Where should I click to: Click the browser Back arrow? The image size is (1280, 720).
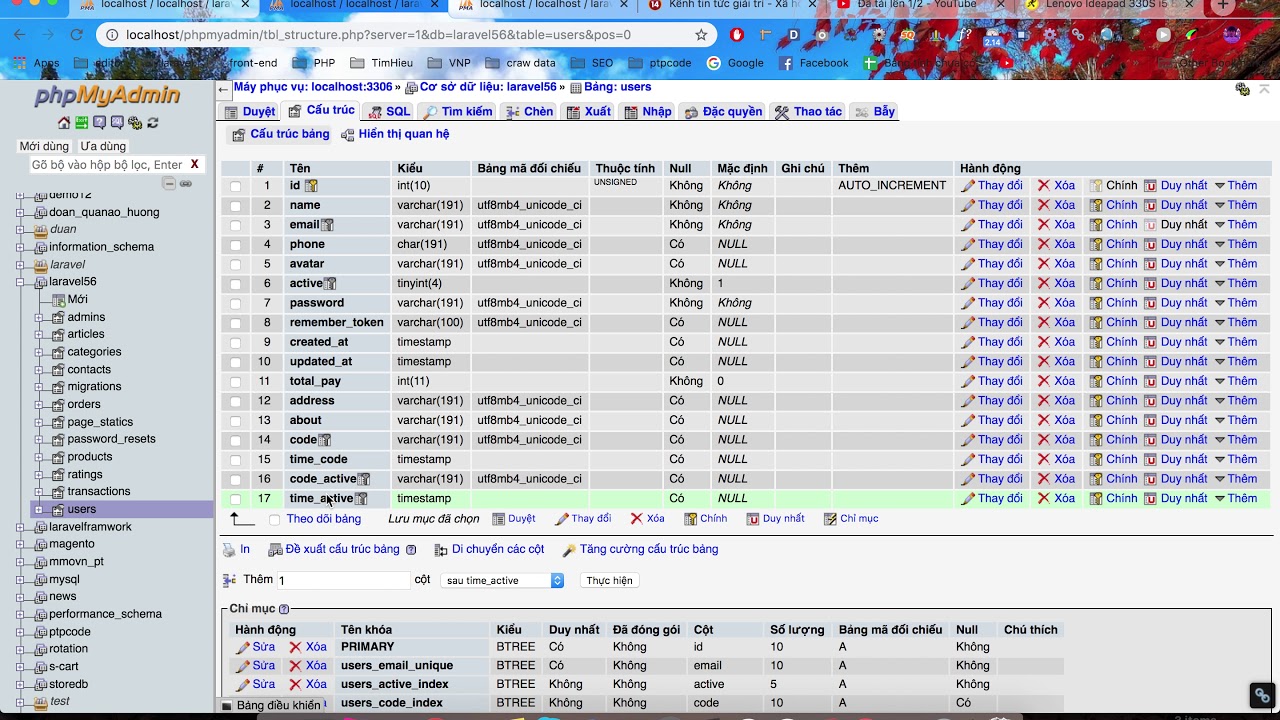(19, 35)
